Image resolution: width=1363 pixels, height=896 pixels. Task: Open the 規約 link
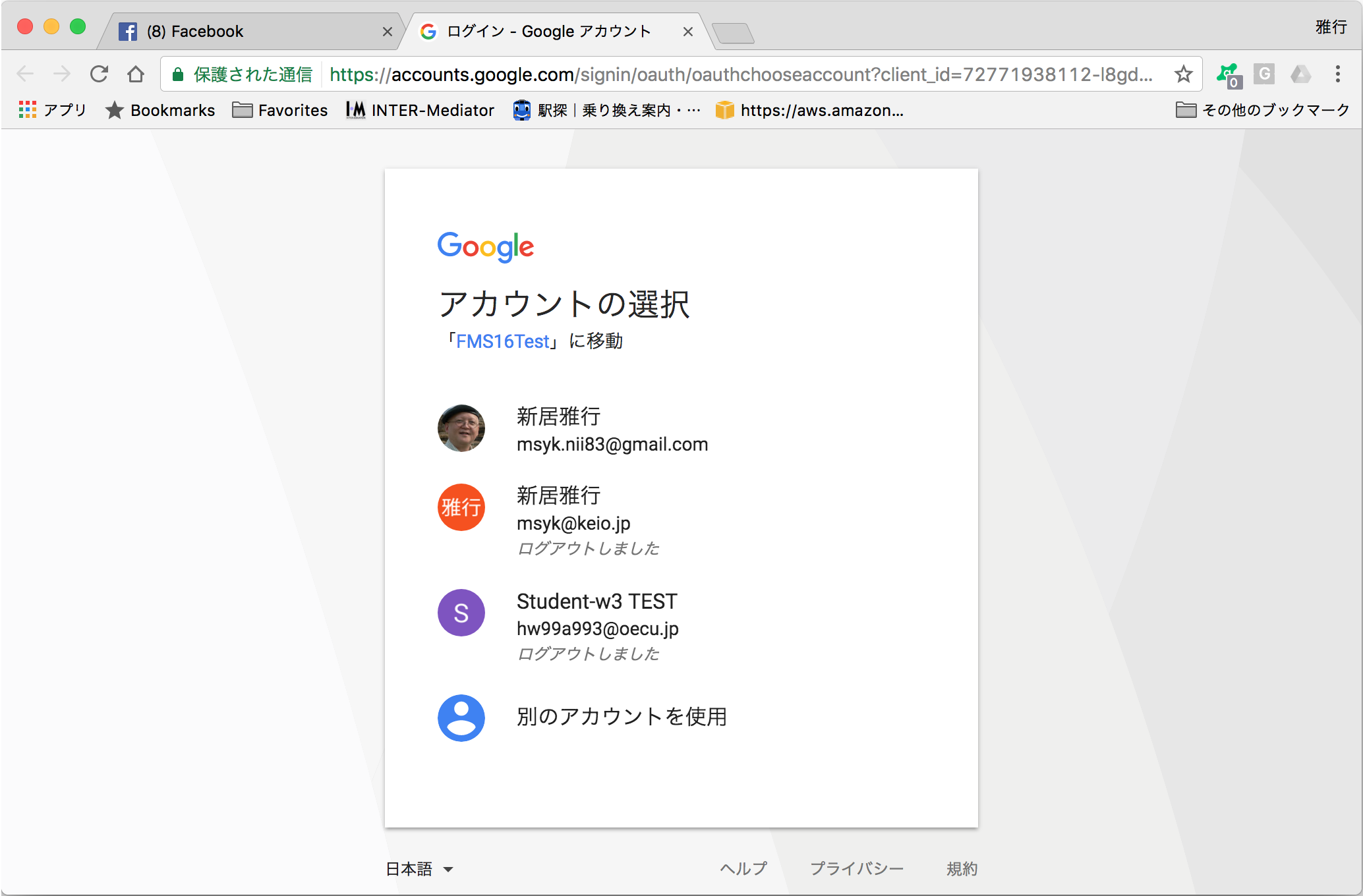tap(962, 869)
